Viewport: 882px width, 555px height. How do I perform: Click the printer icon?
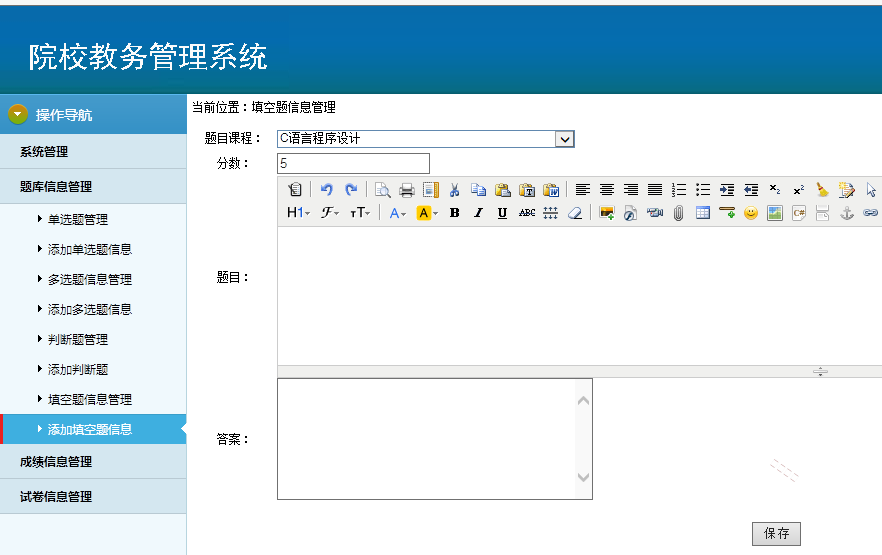(x=407, y=189)
